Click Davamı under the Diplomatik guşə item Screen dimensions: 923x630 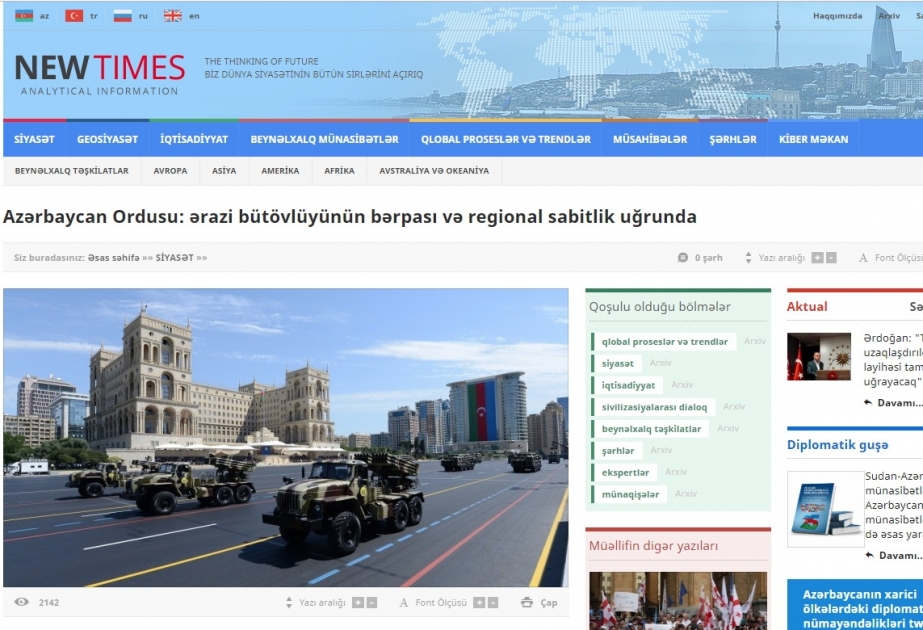(900, 555)
